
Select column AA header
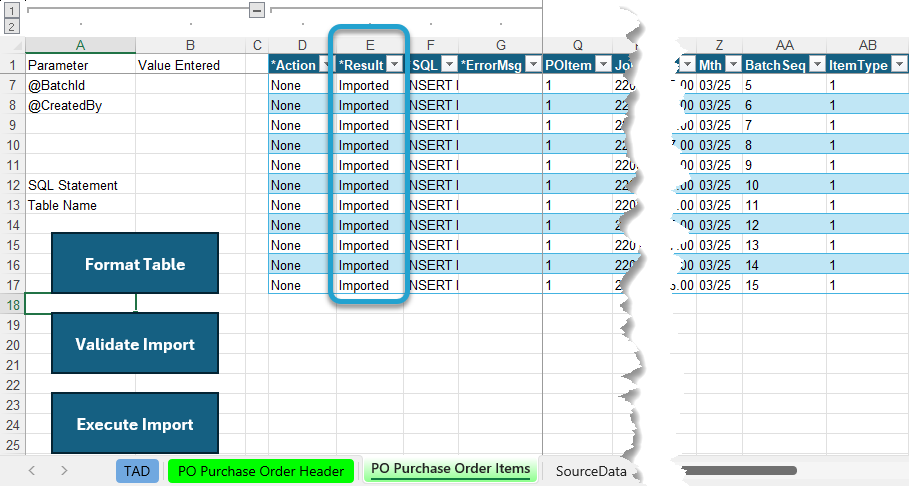[x=784, y=45]
